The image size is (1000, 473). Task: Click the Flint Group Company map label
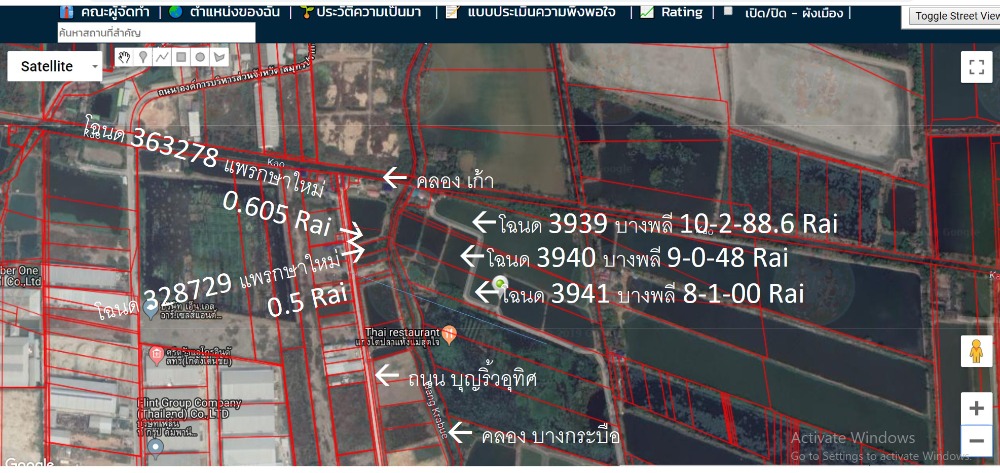tap(189, 407)
